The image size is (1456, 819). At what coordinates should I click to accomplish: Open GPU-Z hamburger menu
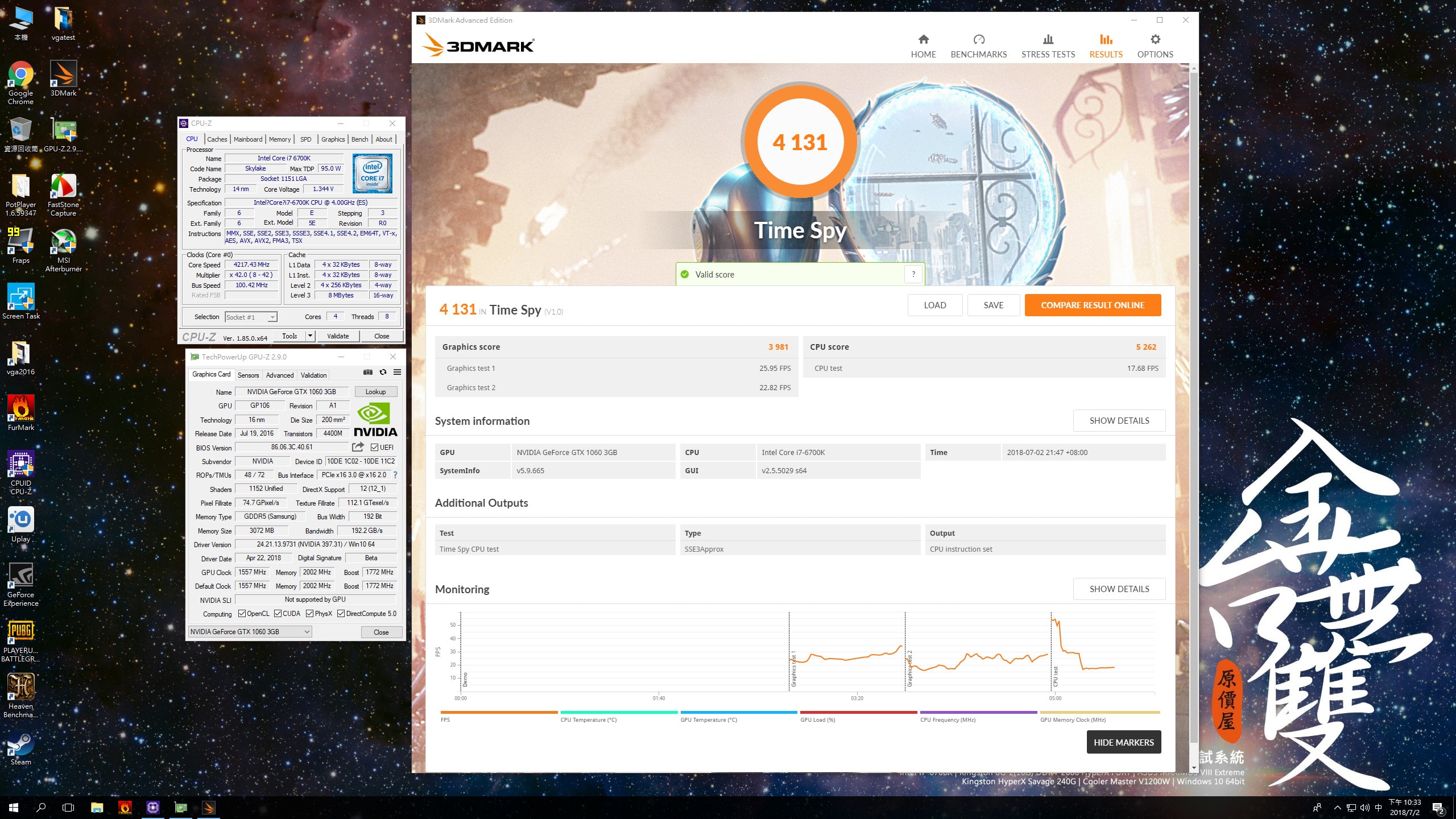point(397,372)
